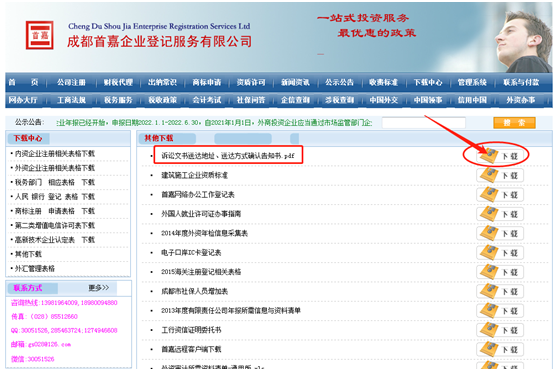Click 电子口岸IC卡登记表 file name
The width and height of the screenshot is (558, 371).
[x=191, y=252]
